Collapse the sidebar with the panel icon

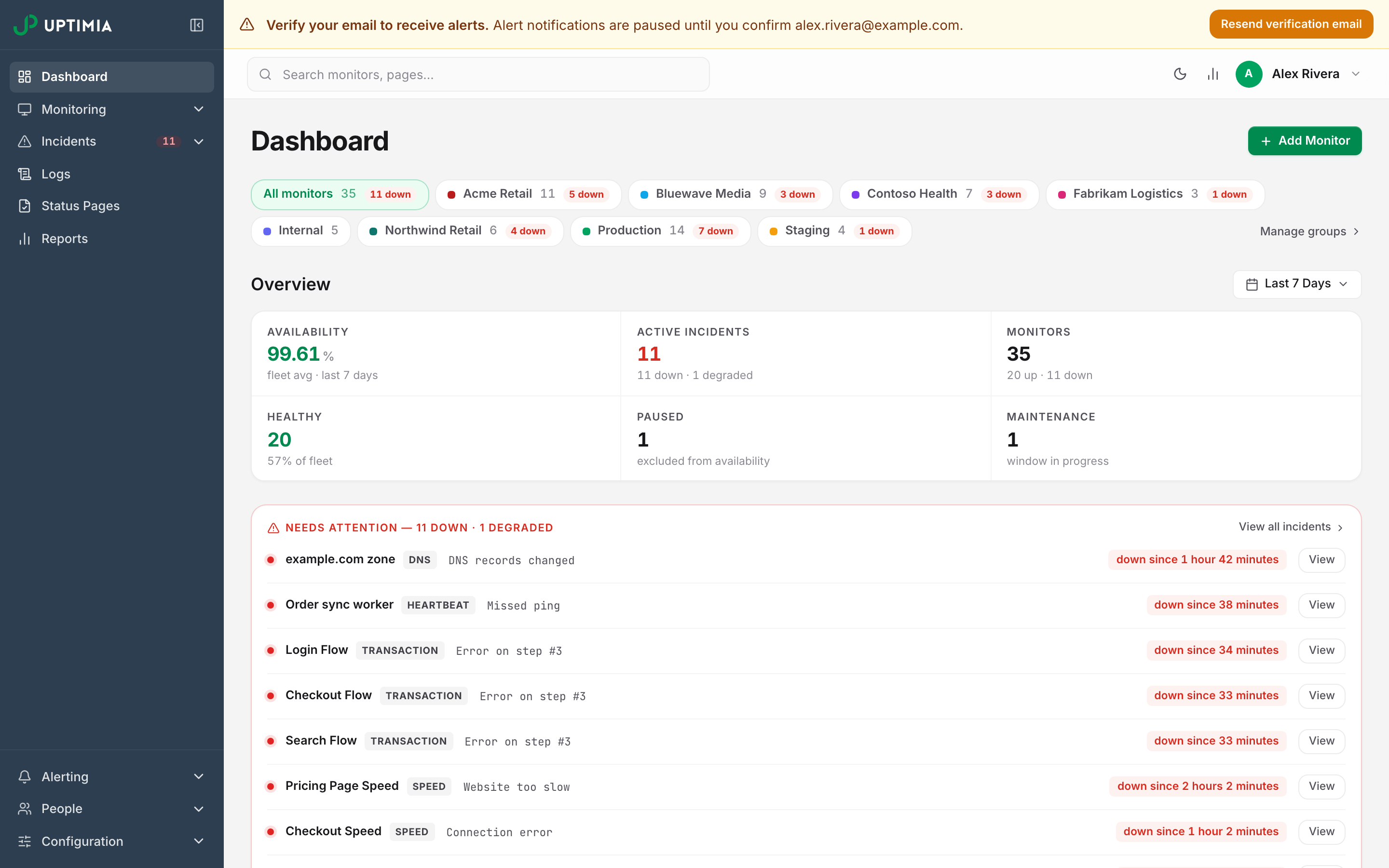(196, 25)
